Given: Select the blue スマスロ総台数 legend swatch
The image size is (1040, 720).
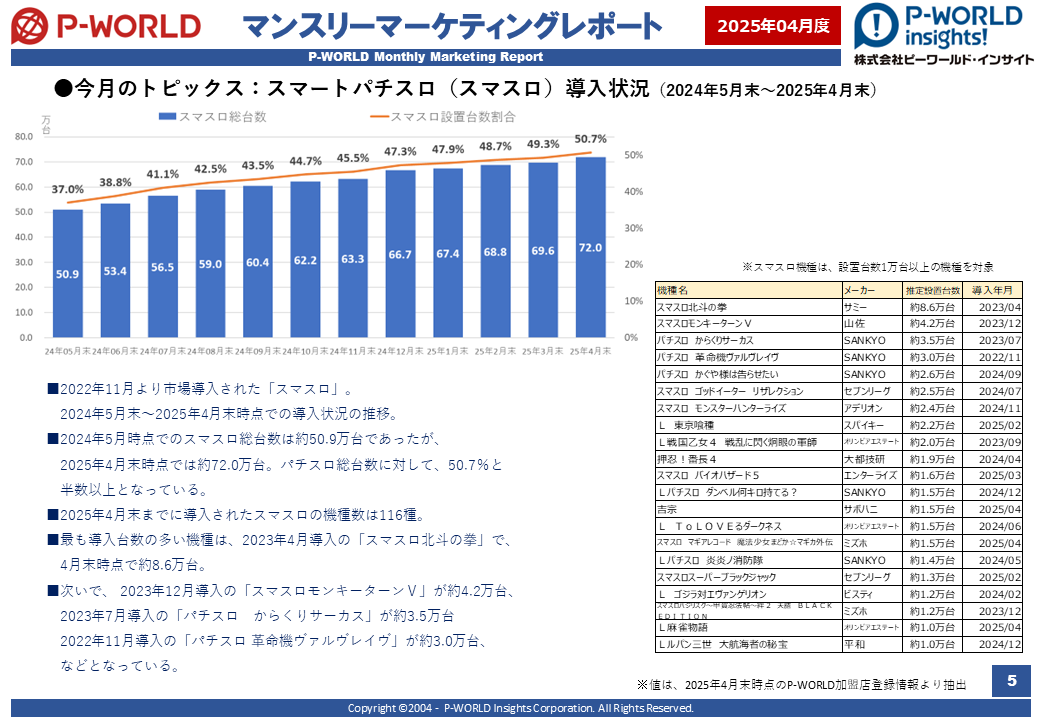Looking at the screenshot, I should tap(167, 117).
